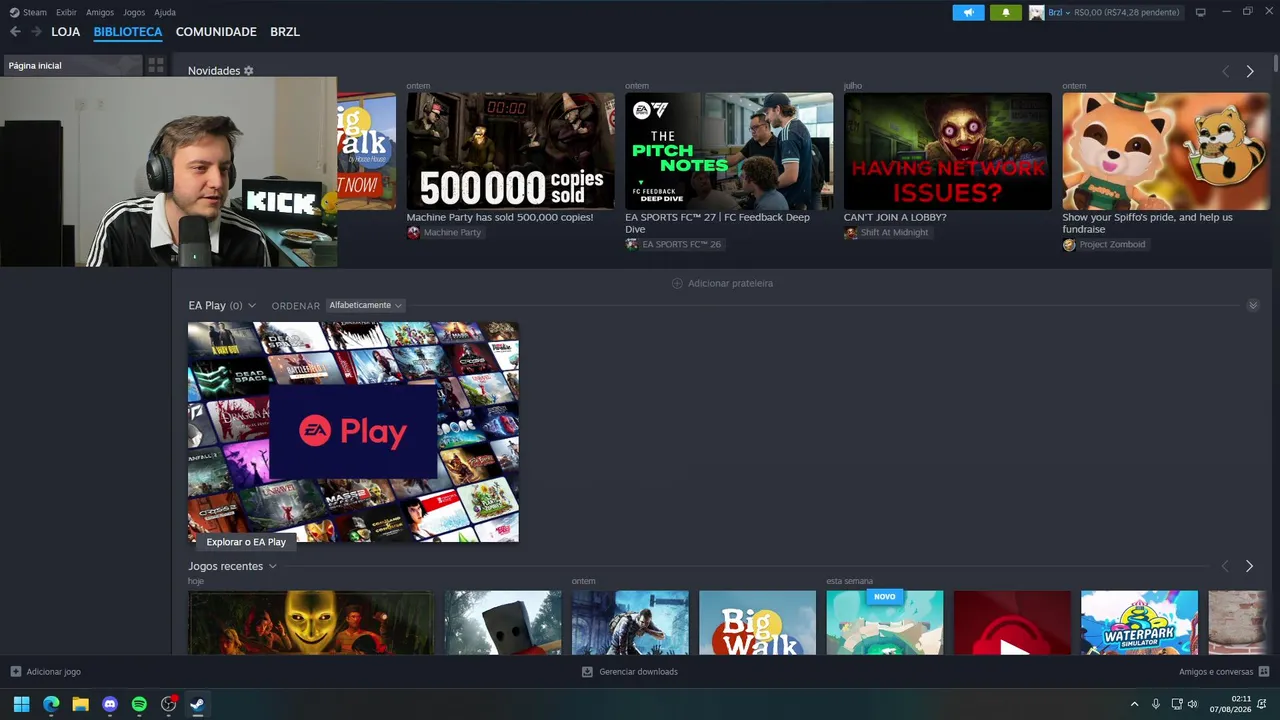The width and height of the screenshot is (1280, 720).
Task: Open the Jogos recentes shelf dropdown
Action: [x=272, y=566]
